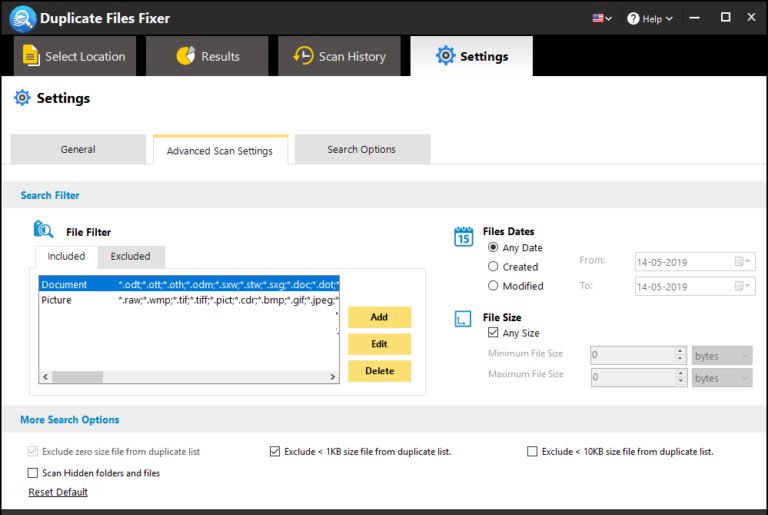Open the Maximum File Size bytes unit dropdown

pyautogui.click(x=722, y=378)
